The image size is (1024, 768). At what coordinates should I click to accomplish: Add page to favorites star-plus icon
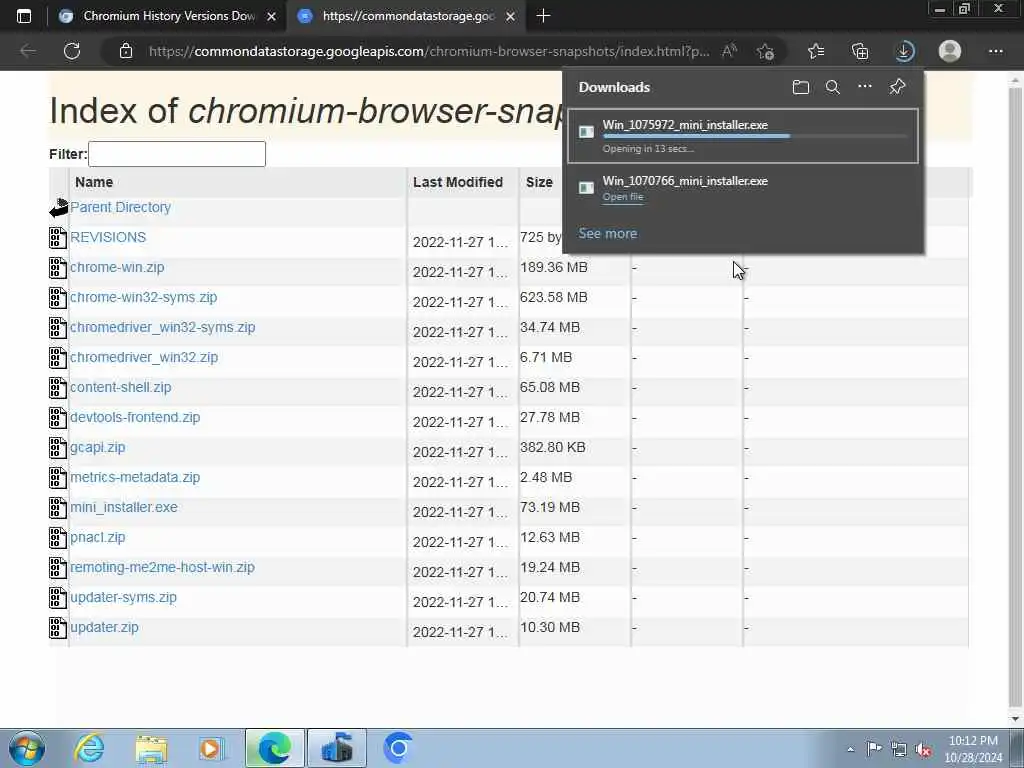(765, 51)
